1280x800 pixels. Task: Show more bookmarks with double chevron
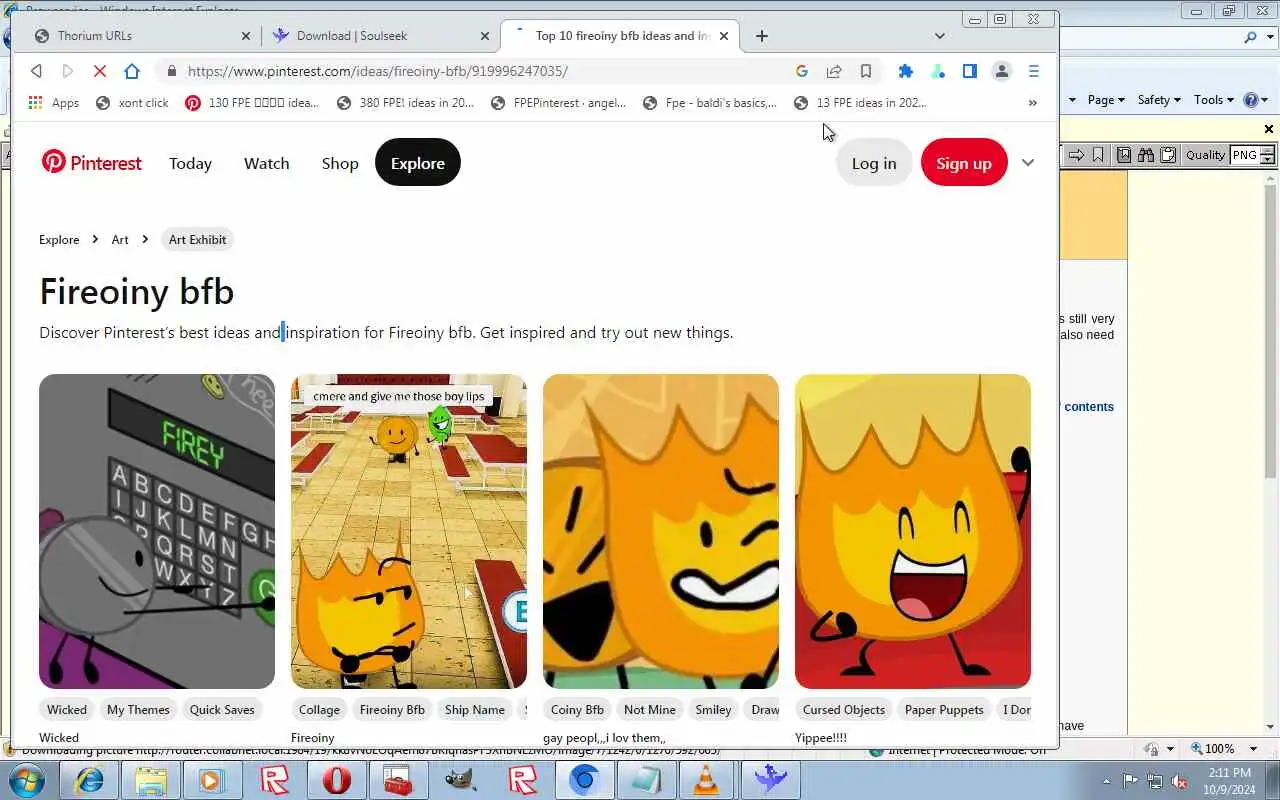tap(1032, 102)
